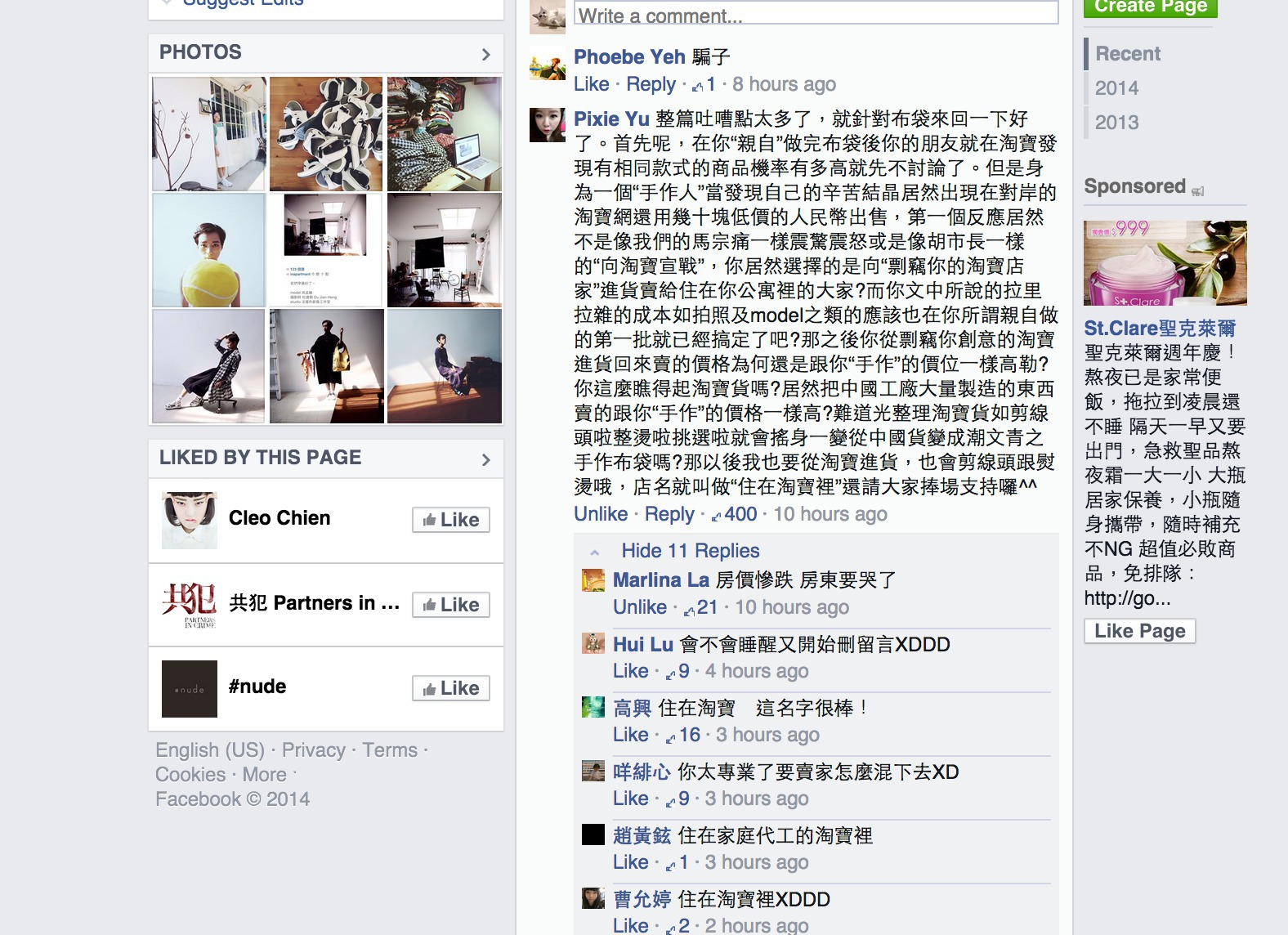1288x935 pixels.
Task: Expand the Liked By This Page arrow
Action: click(486, 459)
